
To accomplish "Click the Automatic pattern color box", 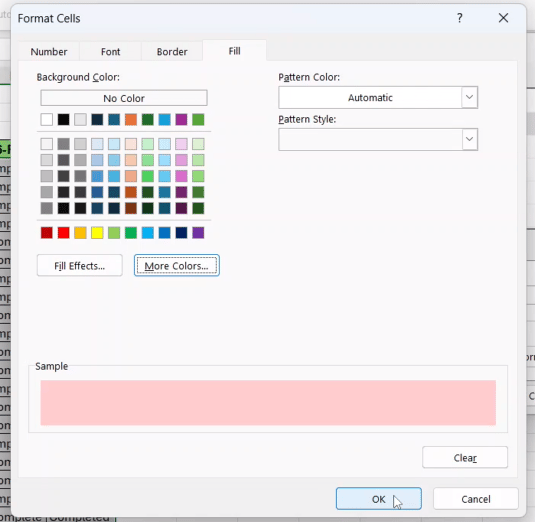I will point(371,98).
